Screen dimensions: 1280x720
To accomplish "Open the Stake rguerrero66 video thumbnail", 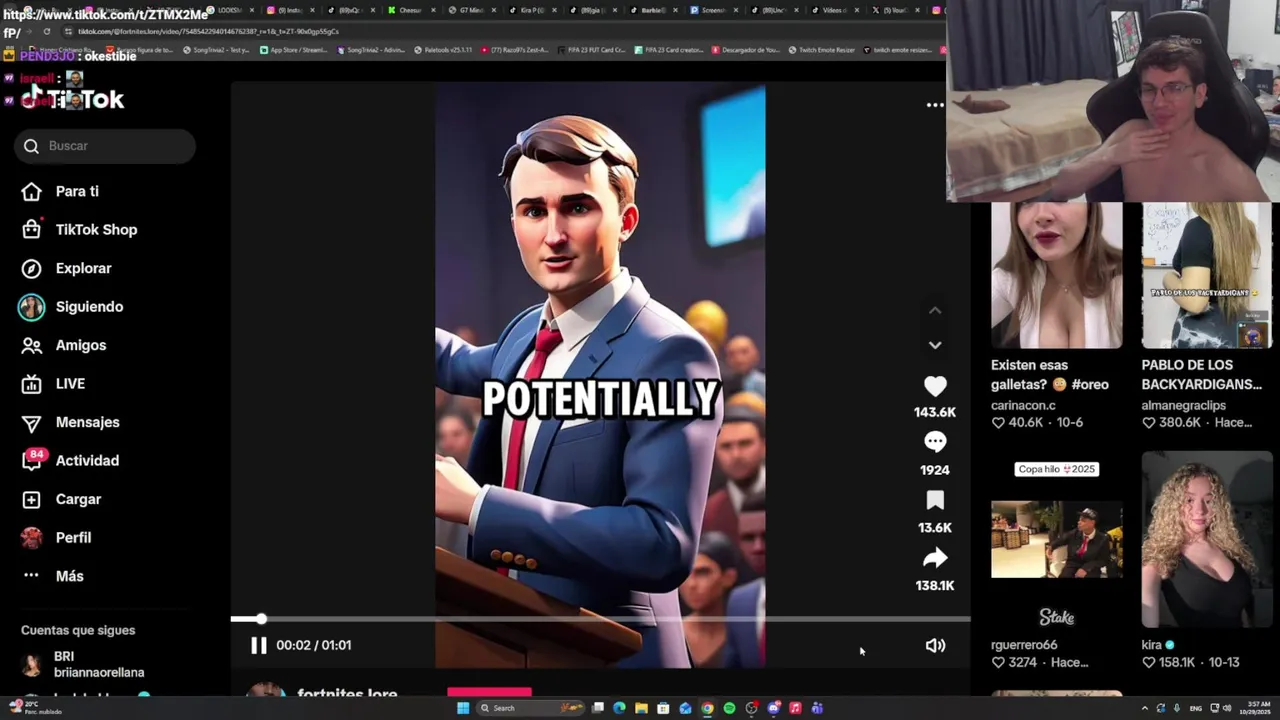I will point(1056,540).
